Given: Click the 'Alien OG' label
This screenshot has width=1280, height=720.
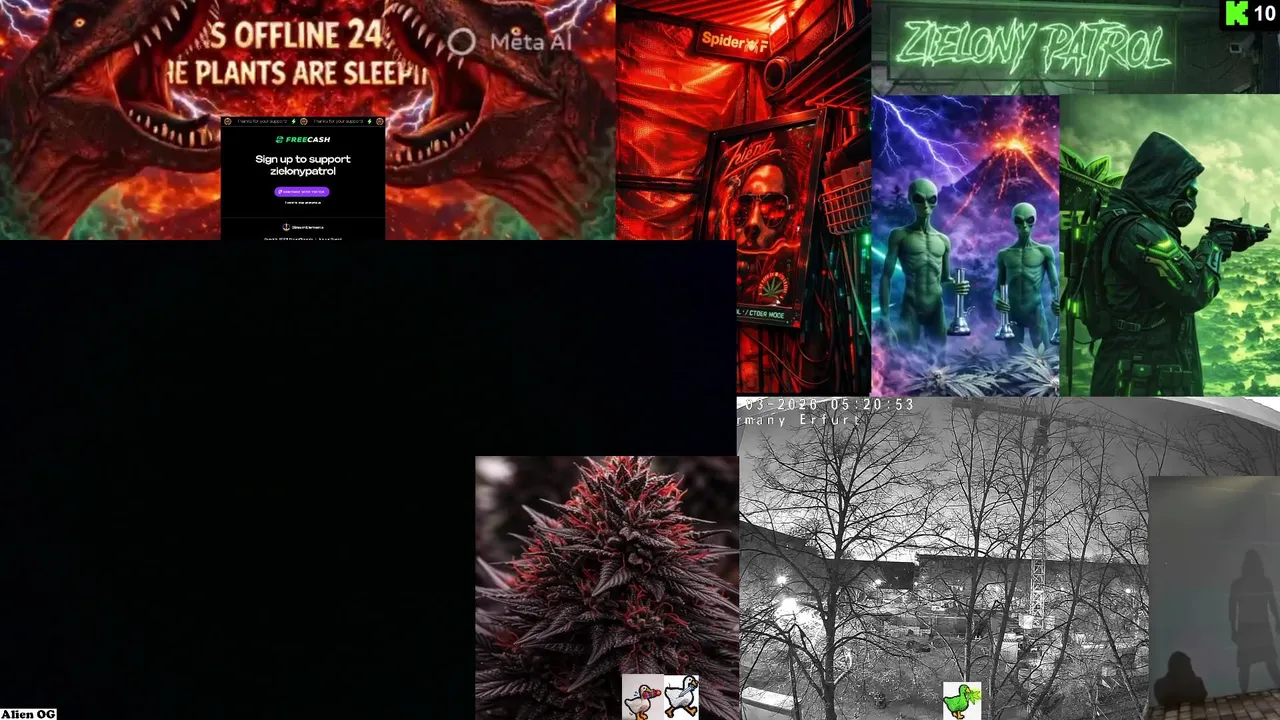Looking at the screenshot, I should 28,714.
